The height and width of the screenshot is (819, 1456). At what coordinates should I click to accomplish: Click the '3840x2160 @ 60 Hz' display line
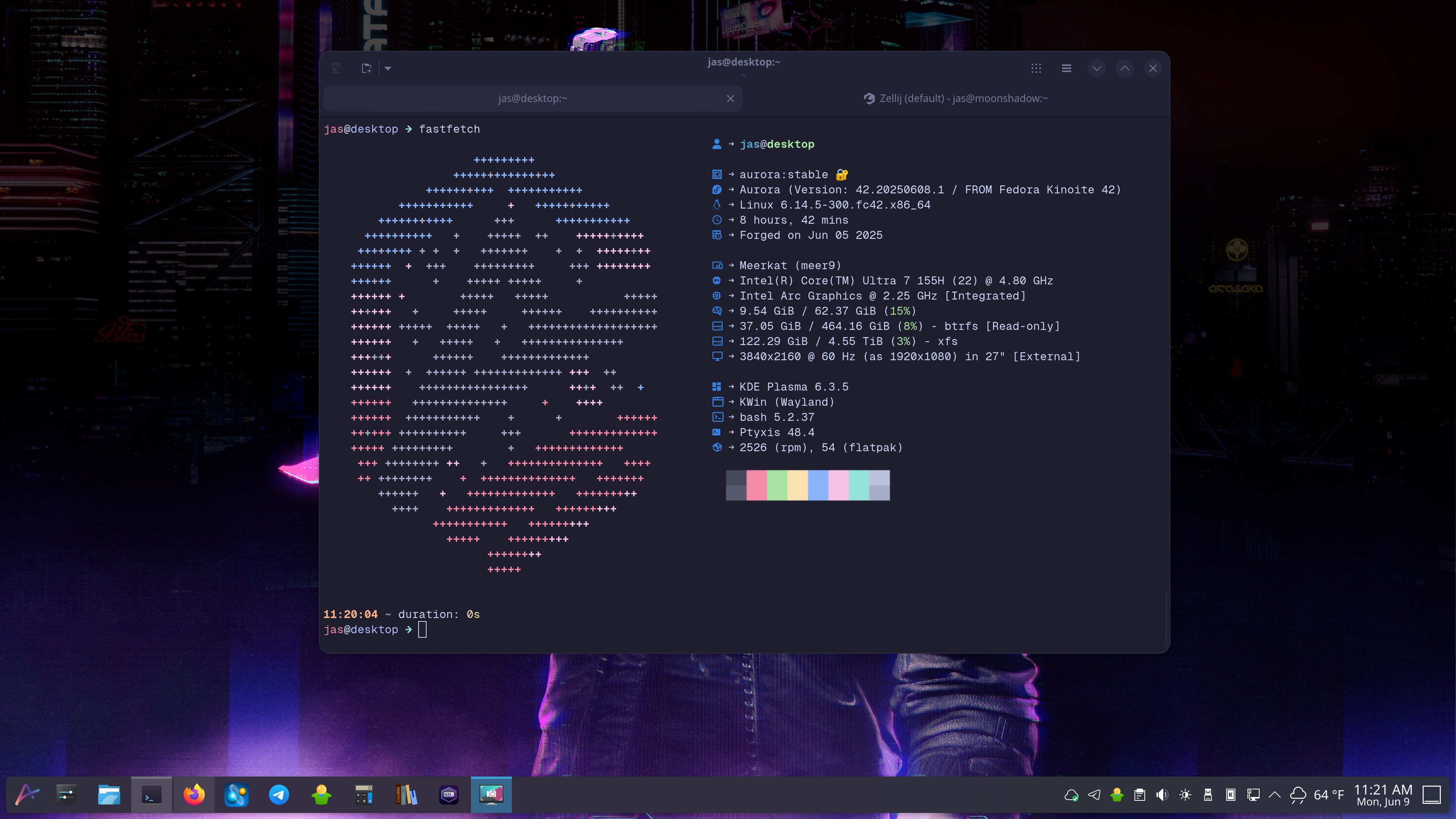(910, 357)
